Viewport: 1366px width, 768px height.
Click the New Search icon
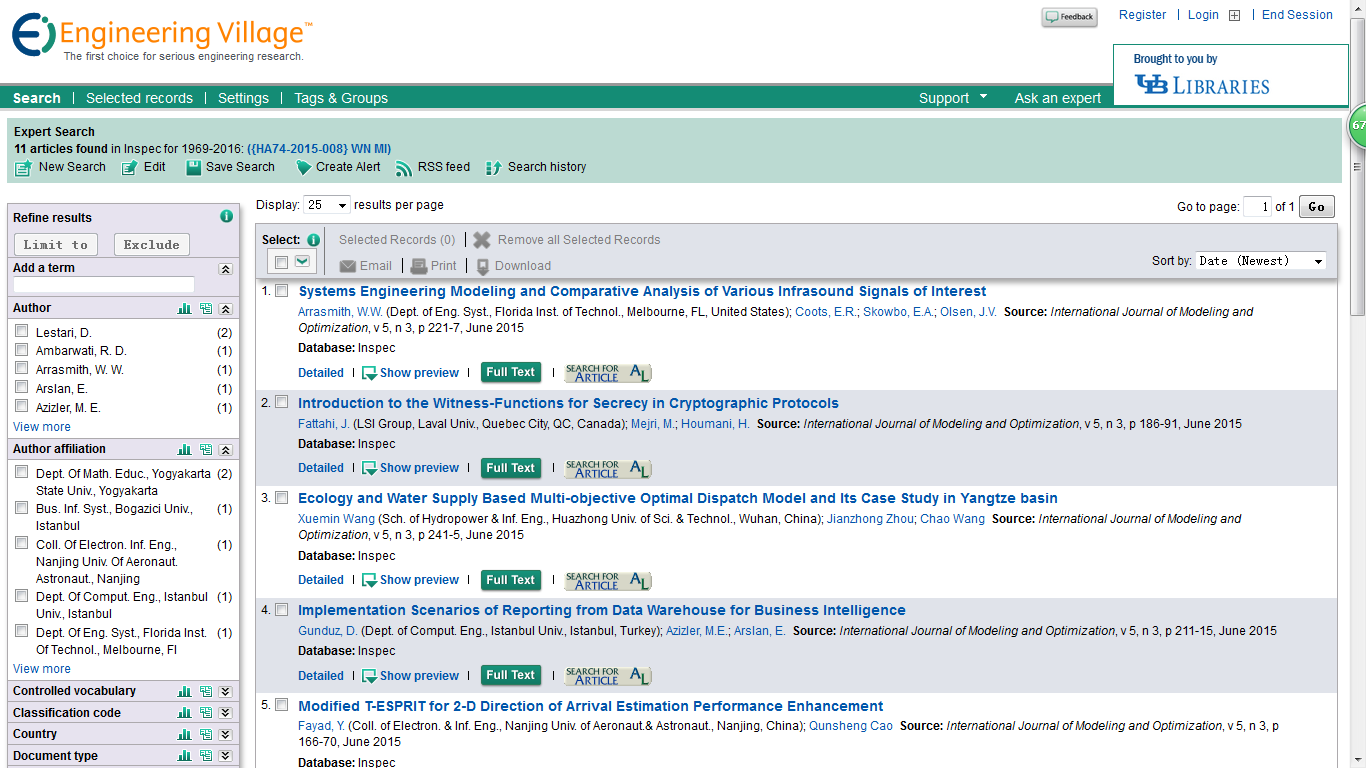[x=23, y=168]
